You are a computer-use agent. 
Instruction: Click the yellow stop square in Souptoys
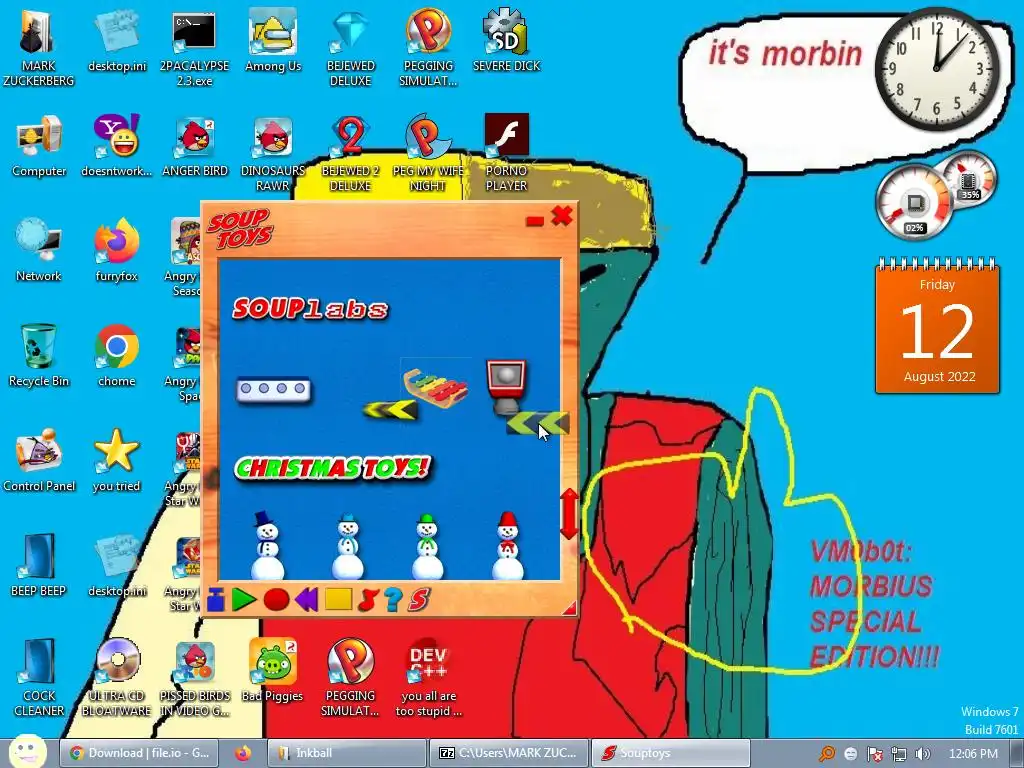click(338, 600)
